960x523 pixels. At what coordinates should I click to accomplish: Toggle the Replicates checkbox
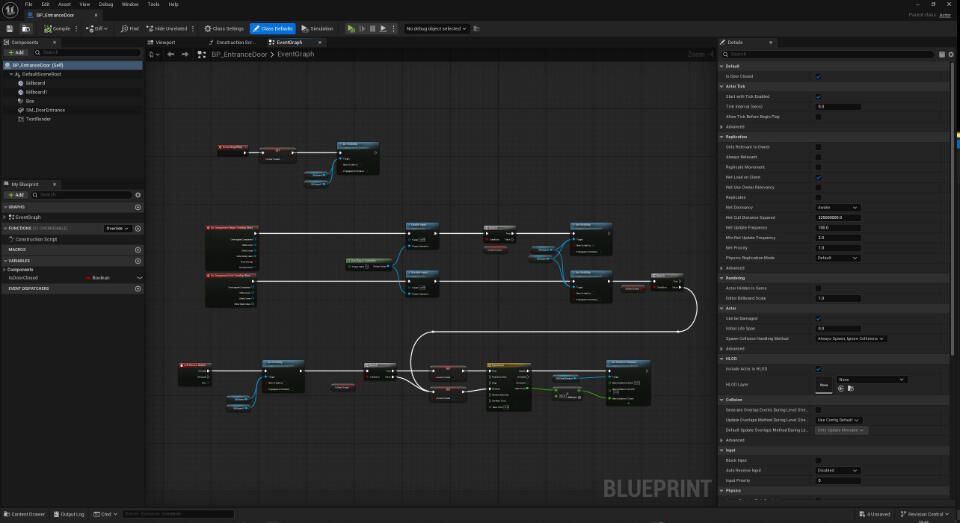[819, 197]
